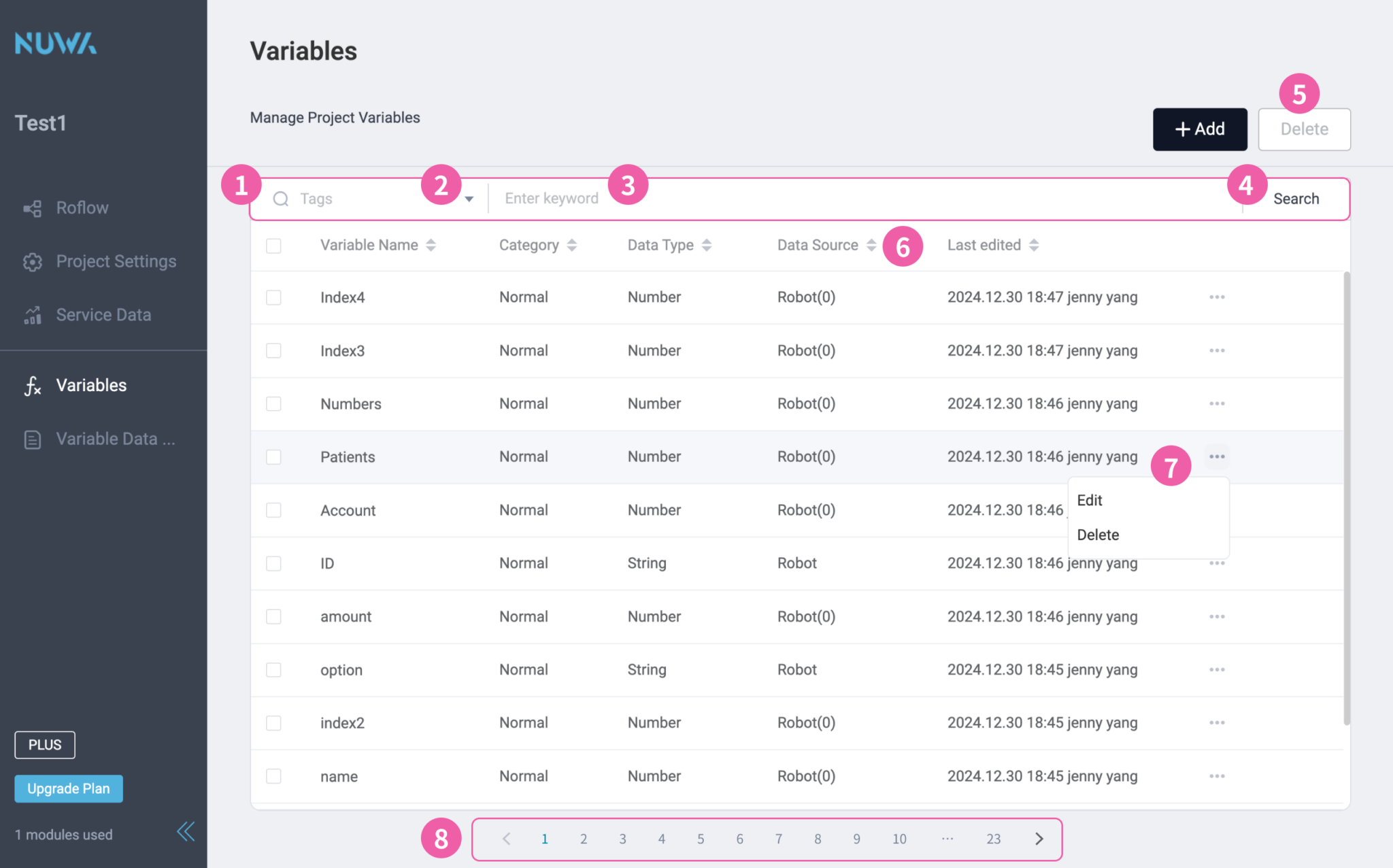
Task: Go to next page with arrow icon
Action: (x=1039, y=839)
